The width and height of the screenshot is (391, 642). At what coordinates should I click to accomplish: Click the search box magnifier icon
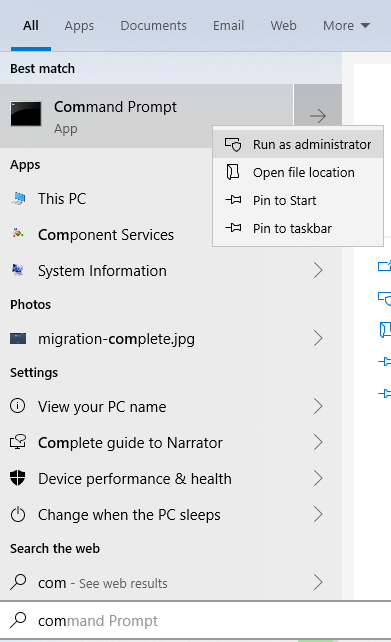(18, 620)
